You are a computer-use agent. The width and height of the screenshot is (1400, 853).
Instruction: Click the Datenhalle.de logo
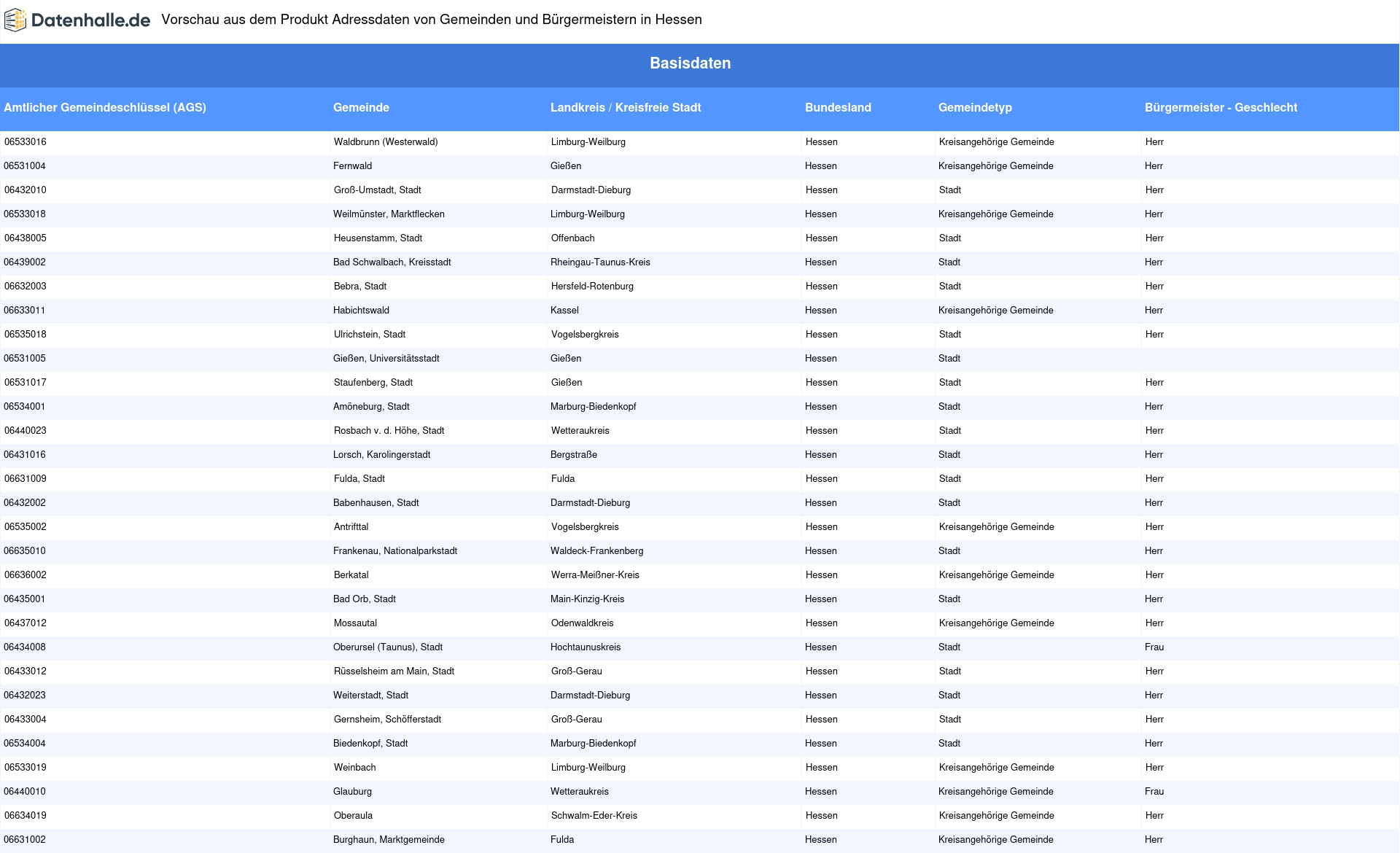[x=77, y=20]
